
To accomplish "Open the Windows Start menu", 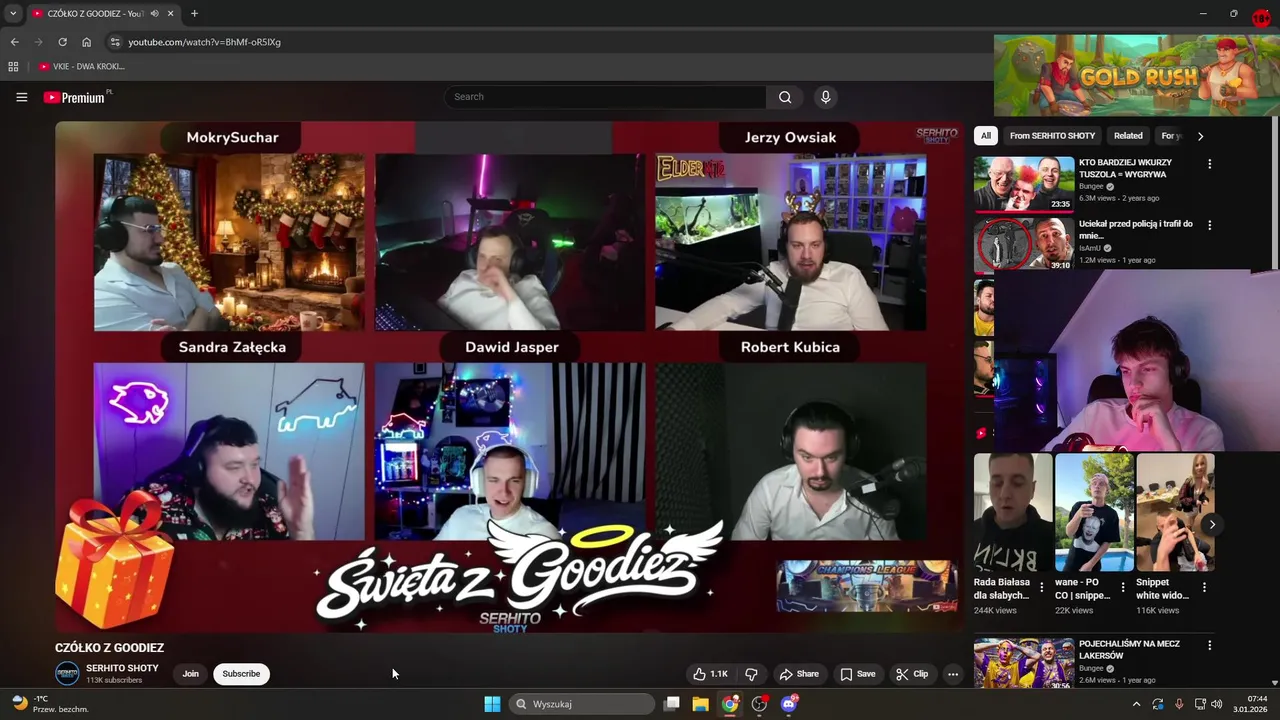I will [x=492, y=704].
